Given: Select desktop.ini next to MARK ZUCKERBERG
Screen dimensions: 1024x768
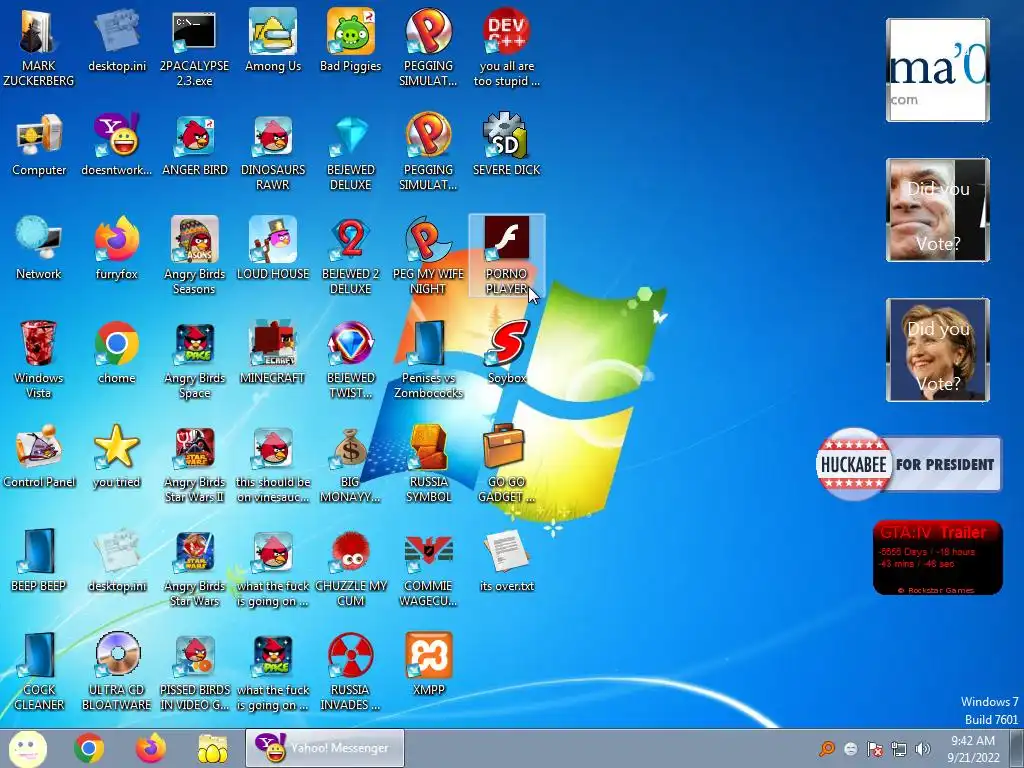Looking at the screenshot, I should pos(116,40).
